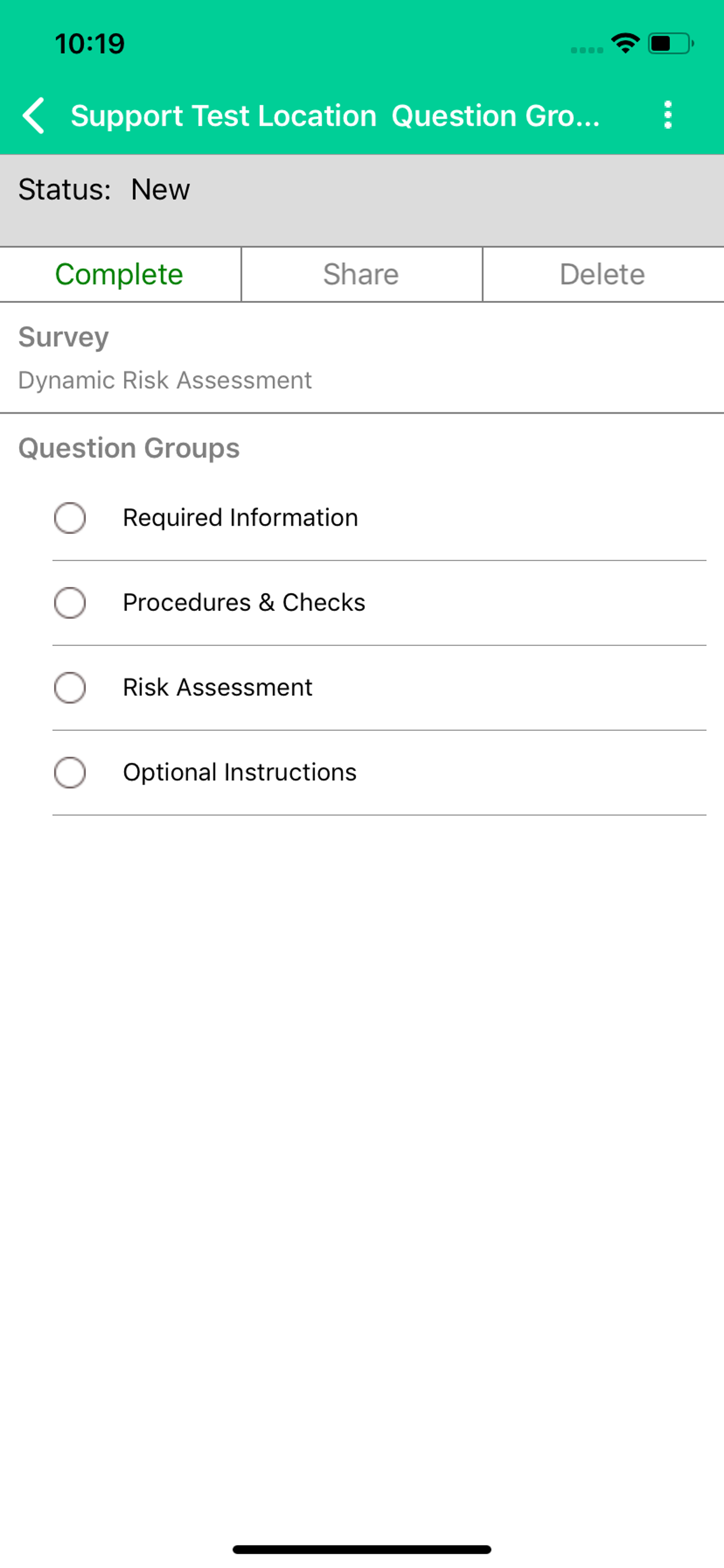Tap the Complete button

coord(120,275)
